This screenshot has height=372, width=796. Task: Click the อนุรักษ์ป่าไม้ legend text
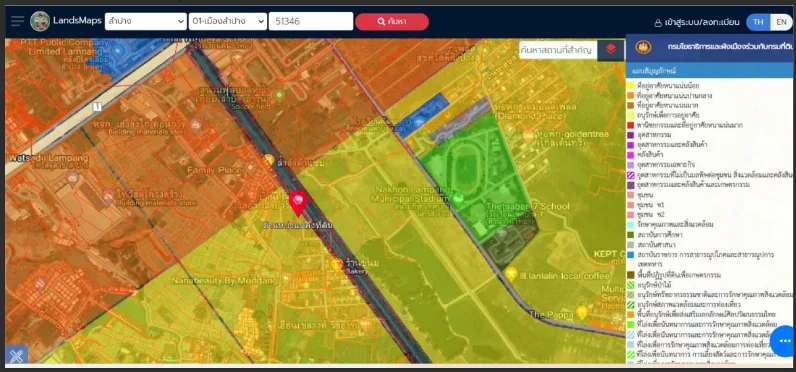(x=655, y=285)
